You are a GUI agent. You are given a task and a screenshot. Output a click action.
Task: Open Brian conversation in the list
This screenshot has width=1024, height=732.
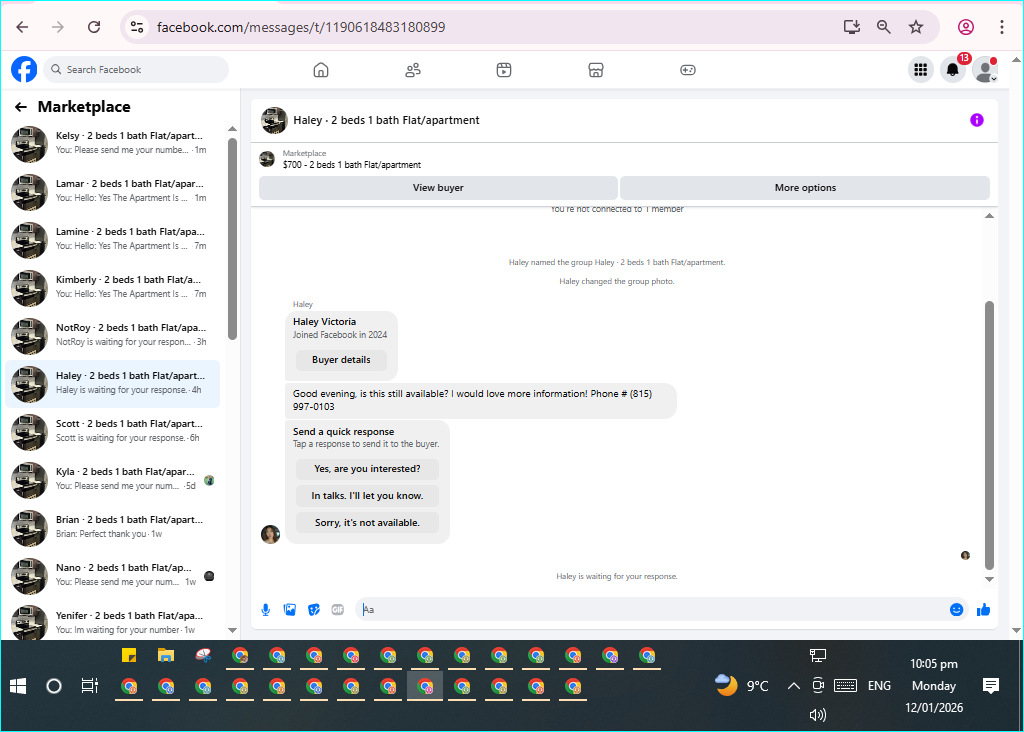coord(112,527)
